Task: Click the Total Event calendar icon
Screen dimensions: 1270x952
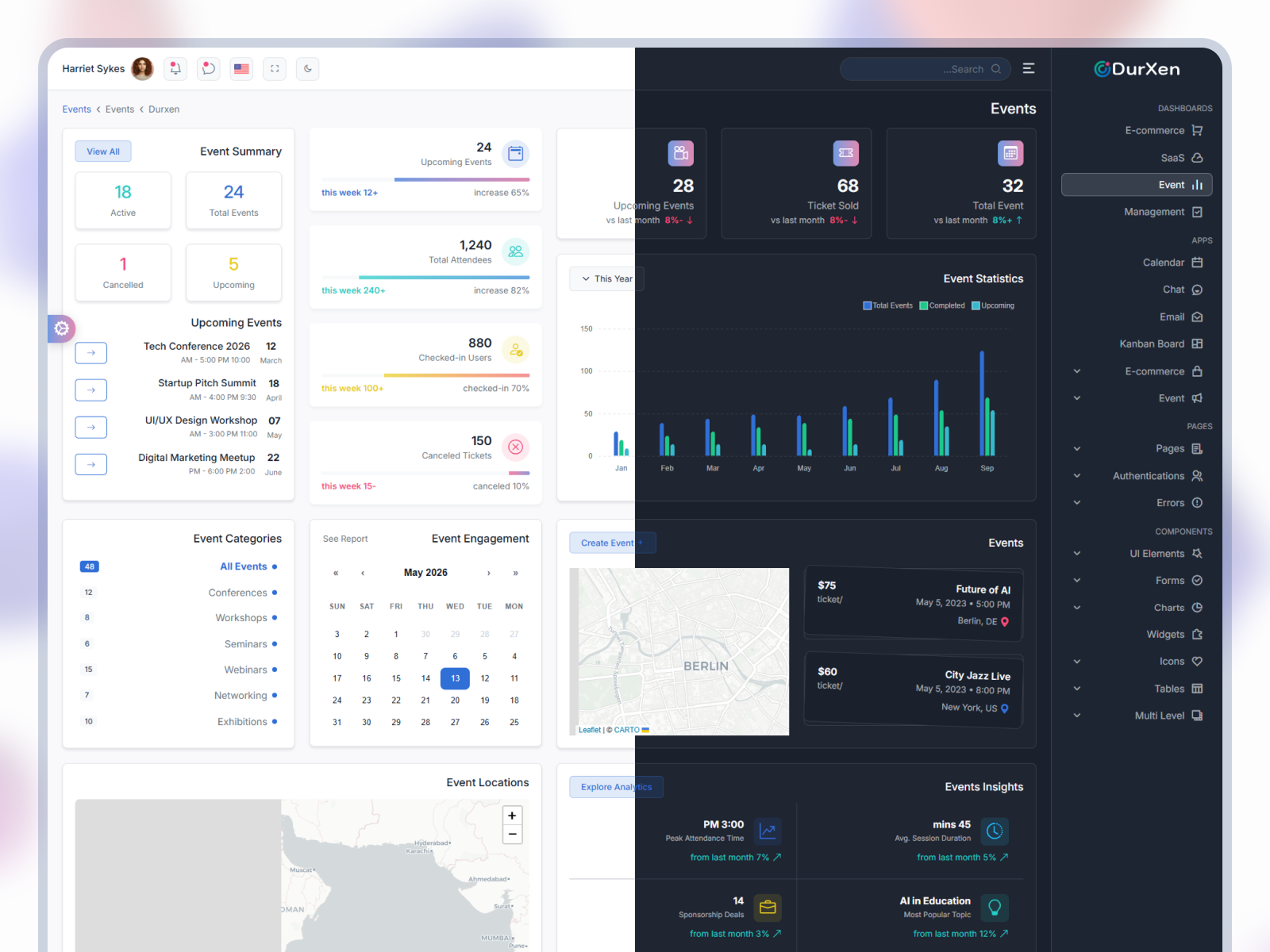Action: (1010, 153)
